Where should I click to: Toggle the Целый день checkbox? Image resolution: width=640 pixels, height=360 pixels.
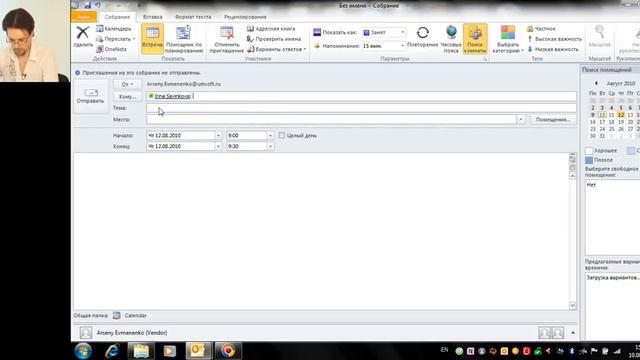point(282,135)
